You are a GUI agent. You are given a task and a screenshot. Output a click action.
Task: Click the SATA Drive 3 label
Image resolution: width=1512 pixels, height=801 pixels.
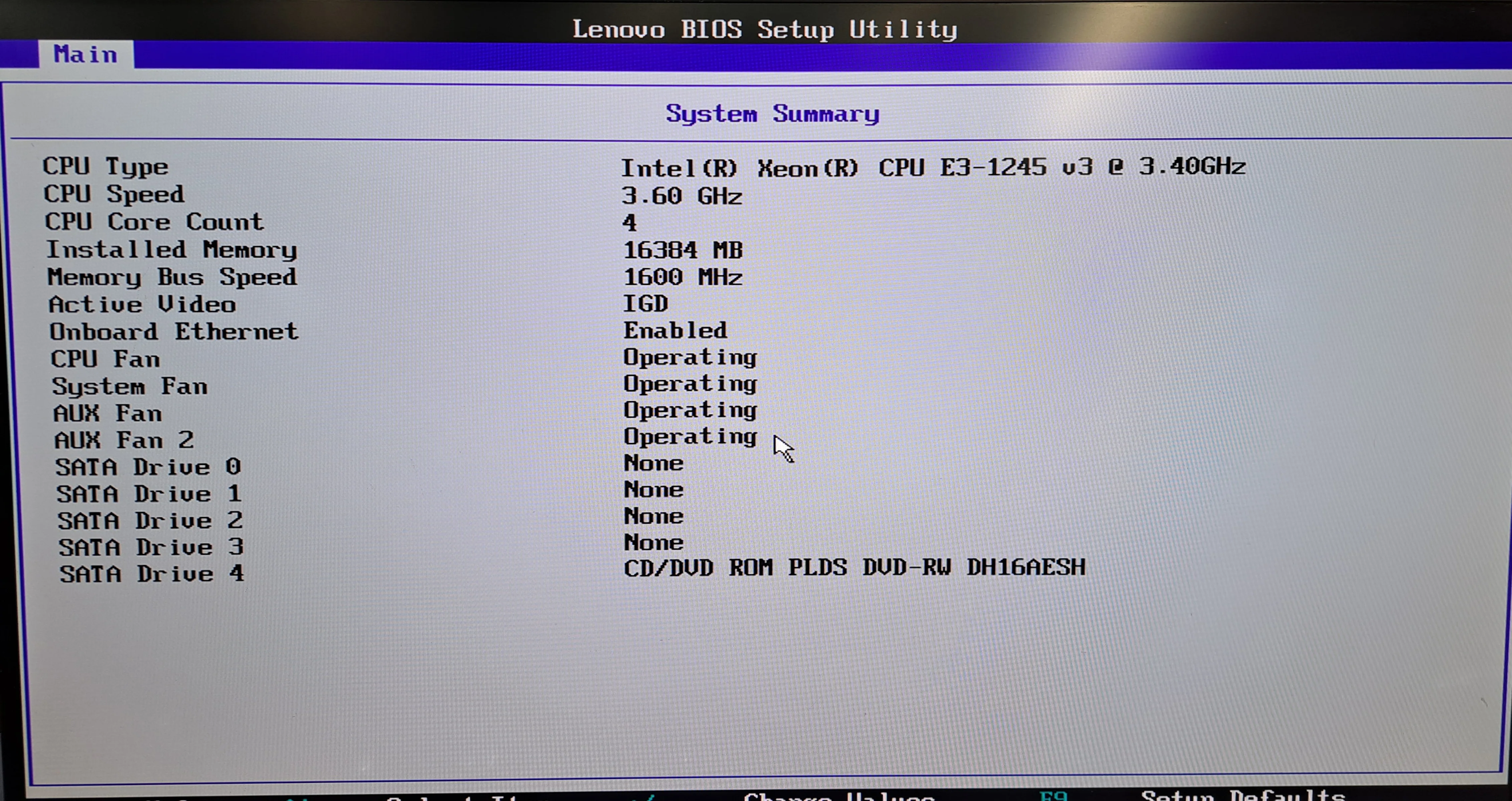[x=151, y=548]
